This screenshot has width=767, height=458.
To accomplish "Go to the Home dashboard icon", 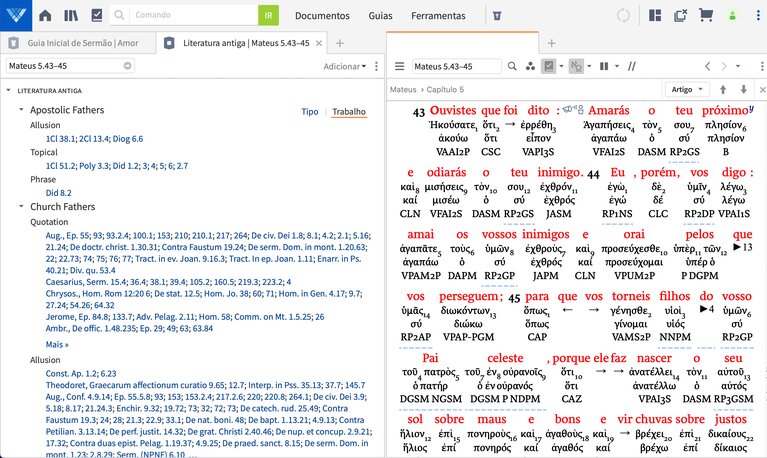I will click(45, 16).
